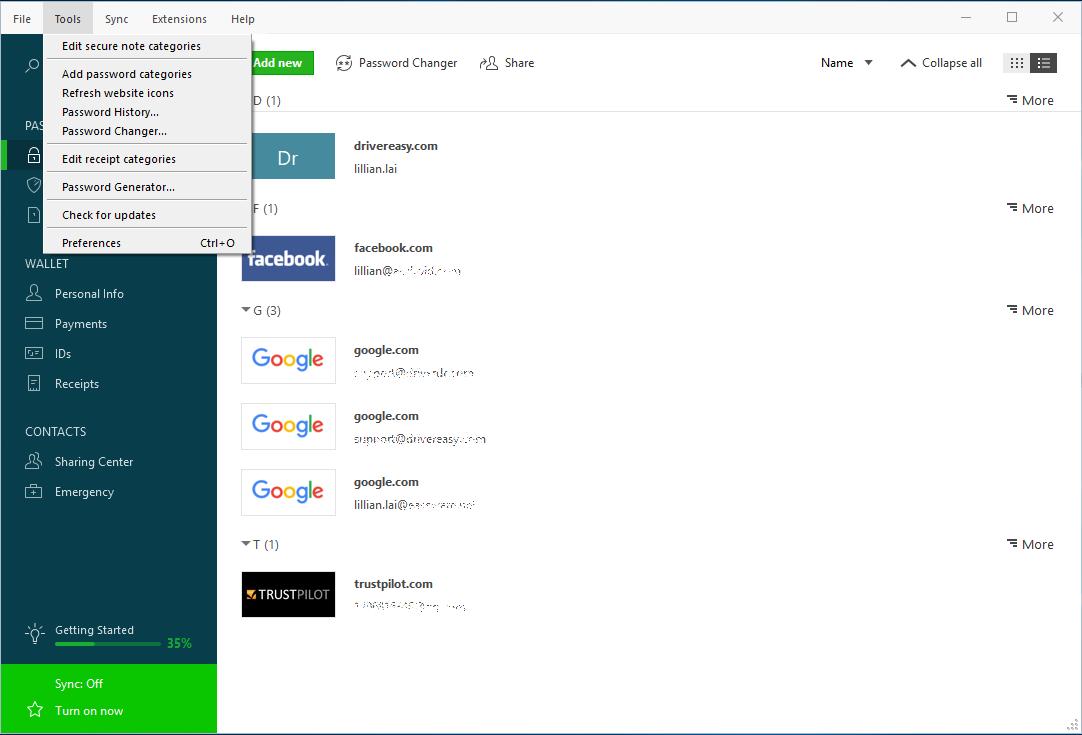Click the IDs card icon
This screenshot has height=735, width=1082.
click(x=34, y=353)
